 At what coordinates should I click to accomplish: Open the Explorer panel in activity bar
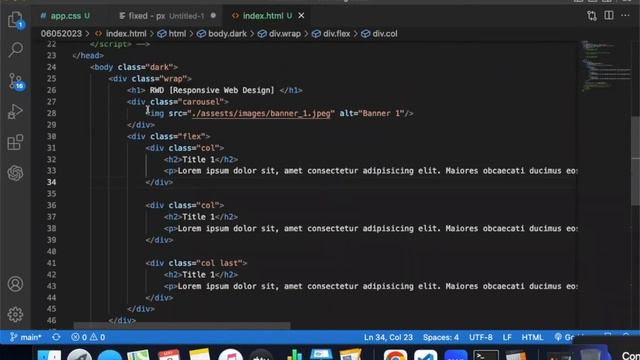click(x=16, y=20)
